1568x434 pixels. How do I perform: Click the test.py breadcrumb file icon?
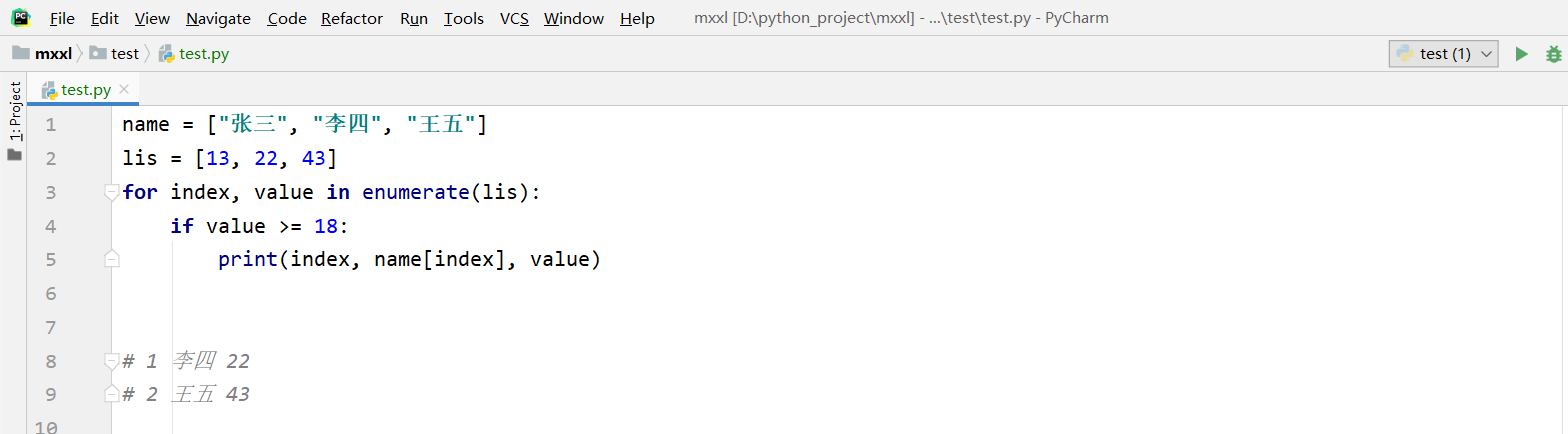click(166, 54)
